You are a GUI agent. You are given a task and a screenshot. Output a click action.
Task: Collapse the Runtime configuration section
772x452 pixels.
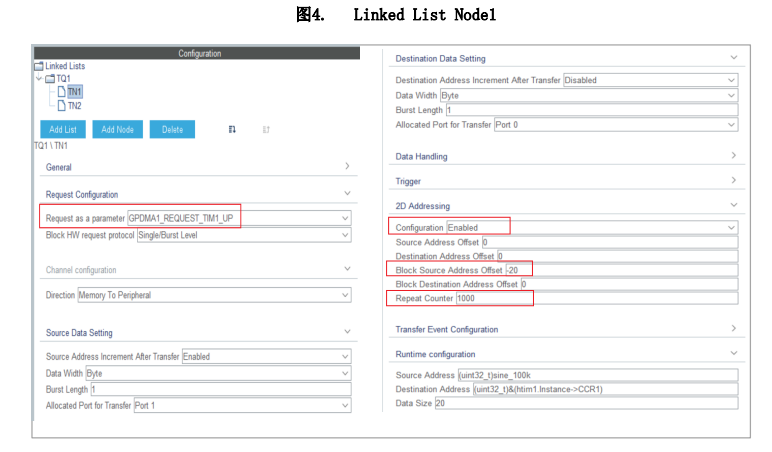(734, 353)
